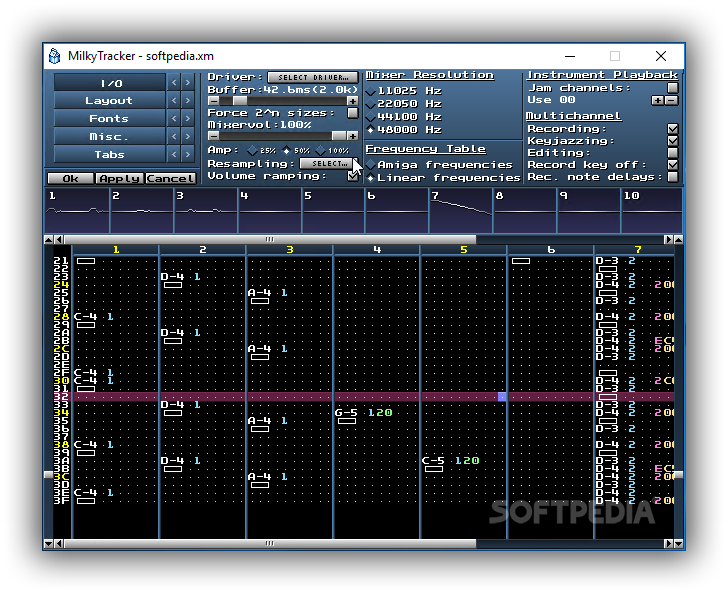Screen dimensions: 728x593
Task: Click MilkyTracker app icon in title bar
Action: (55, 56)
